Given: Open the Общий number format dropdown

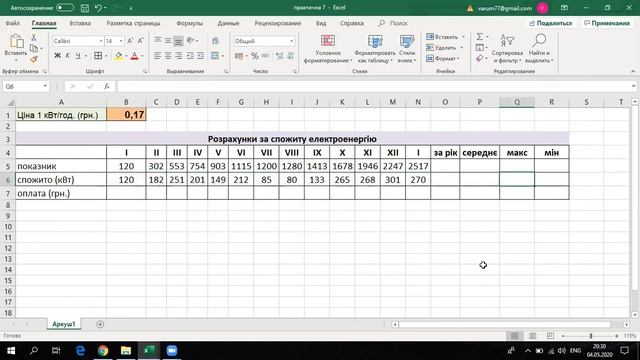Looking at the screenshot, I should coord(291,41).
